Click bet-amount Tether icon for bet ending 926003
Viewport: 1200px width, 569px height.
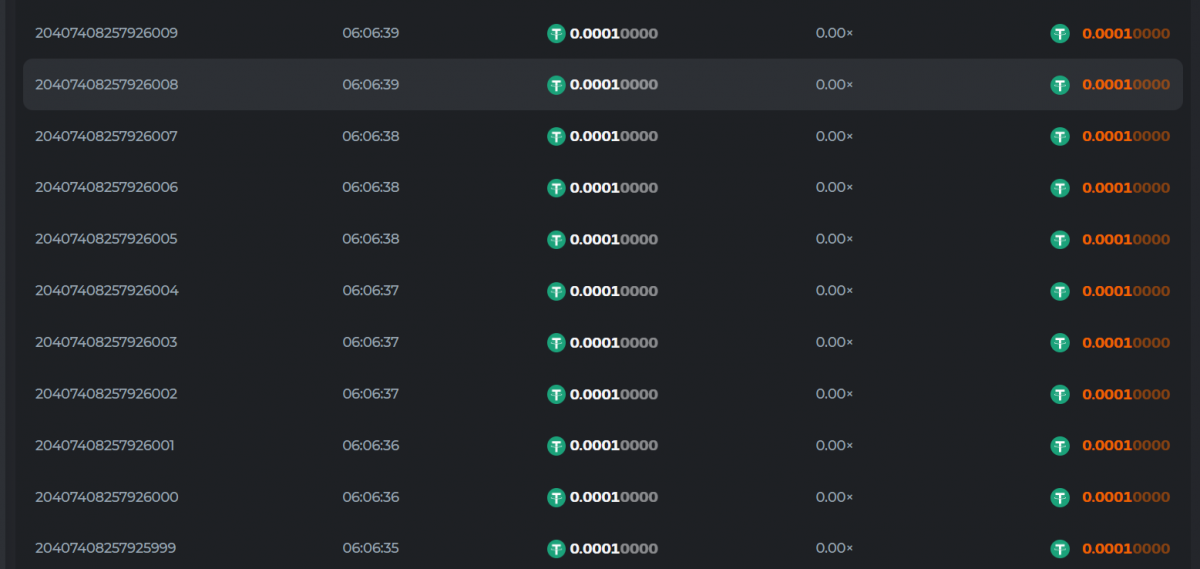(x=556, y=342)
